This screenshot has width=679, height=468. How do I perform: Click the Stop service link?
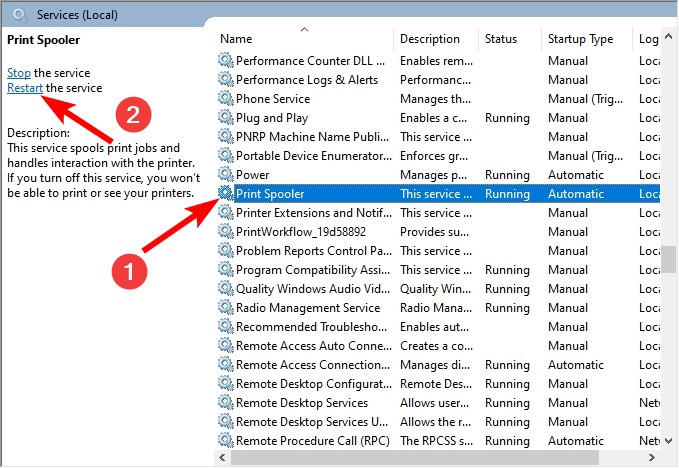19,73
